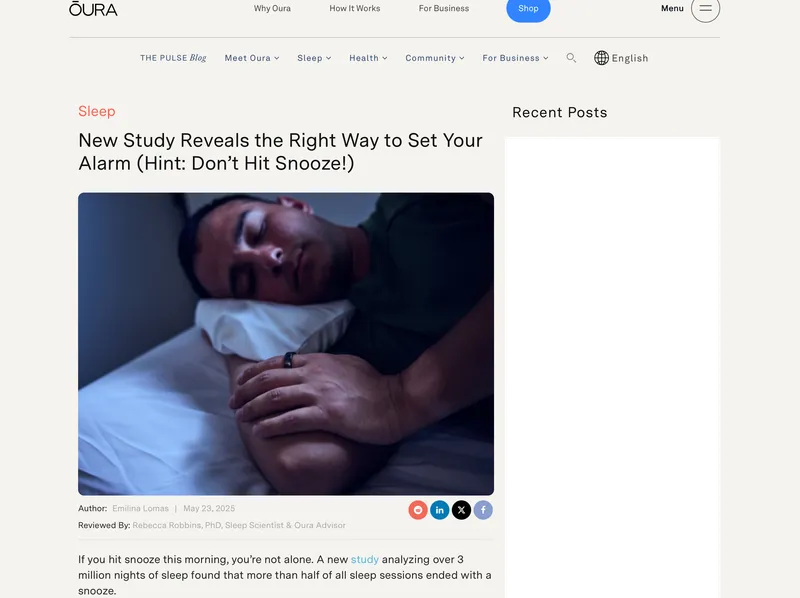Expand the Sleep blog menu

click(314, 58)
